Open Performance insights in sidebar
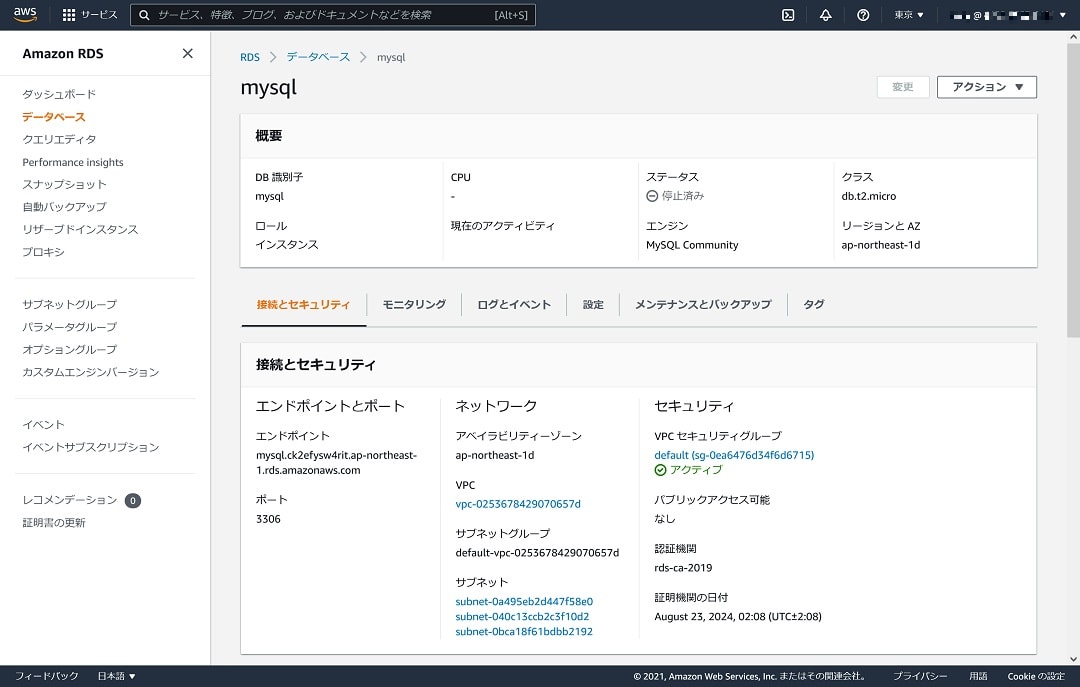 coord(73,162)
